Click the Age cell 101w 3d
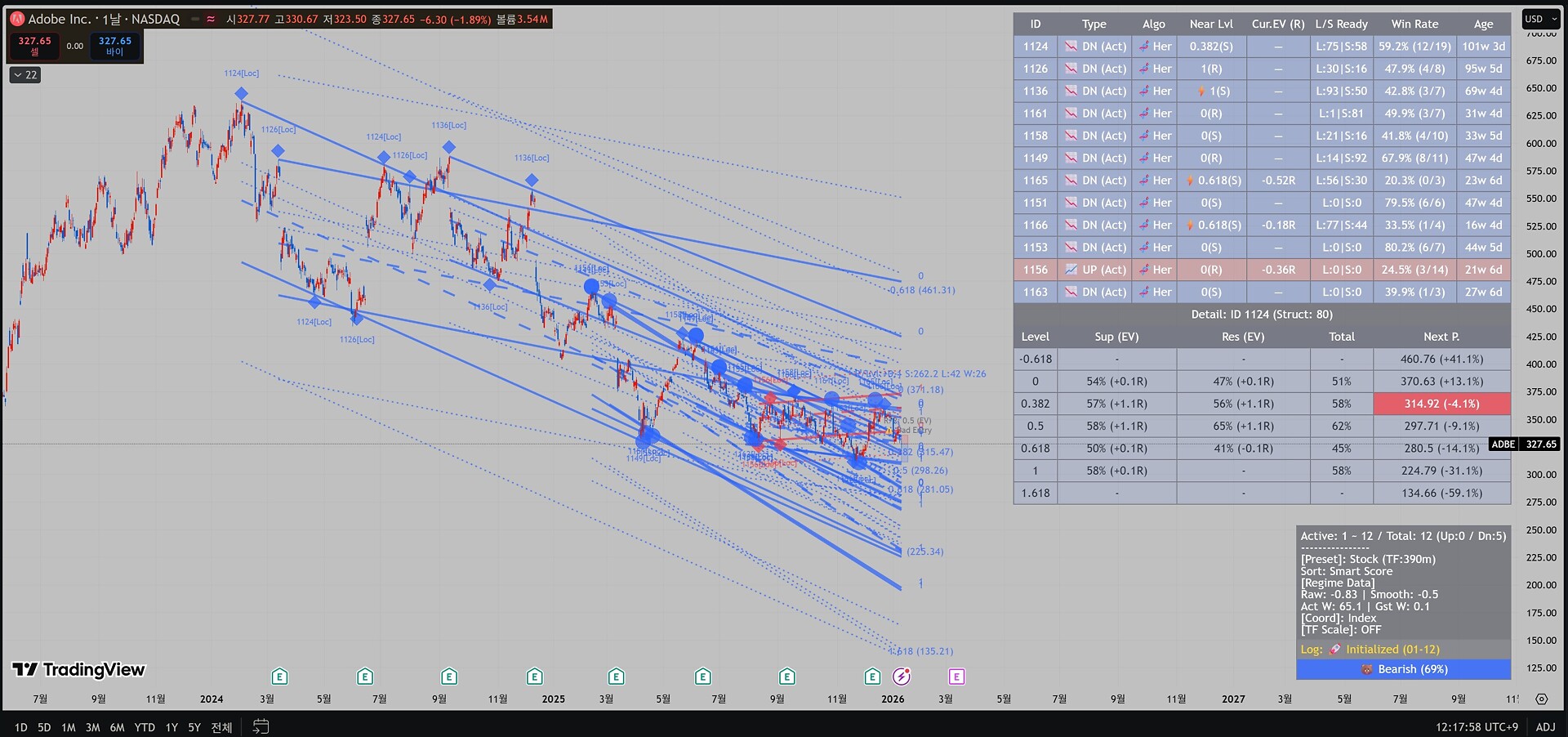The width and height of the screenshot is (1568, 737). (1484, 47)
